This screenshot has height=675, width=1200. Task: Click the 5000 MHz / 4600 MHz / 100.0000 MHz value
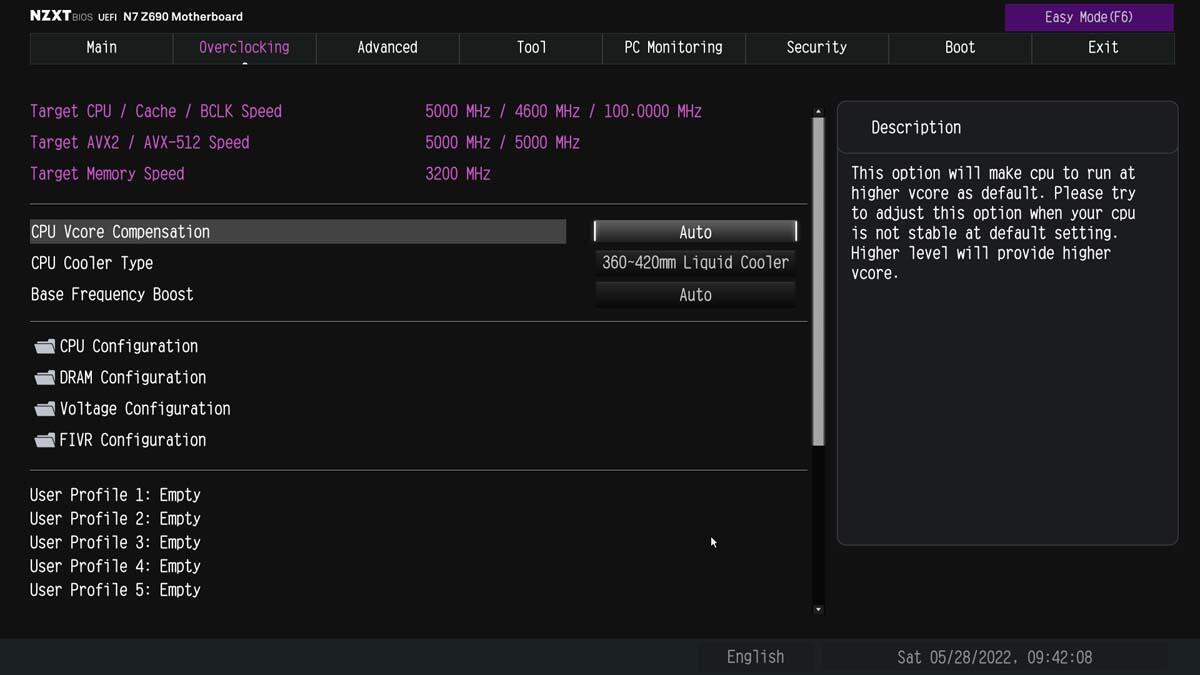click(563, 111)
